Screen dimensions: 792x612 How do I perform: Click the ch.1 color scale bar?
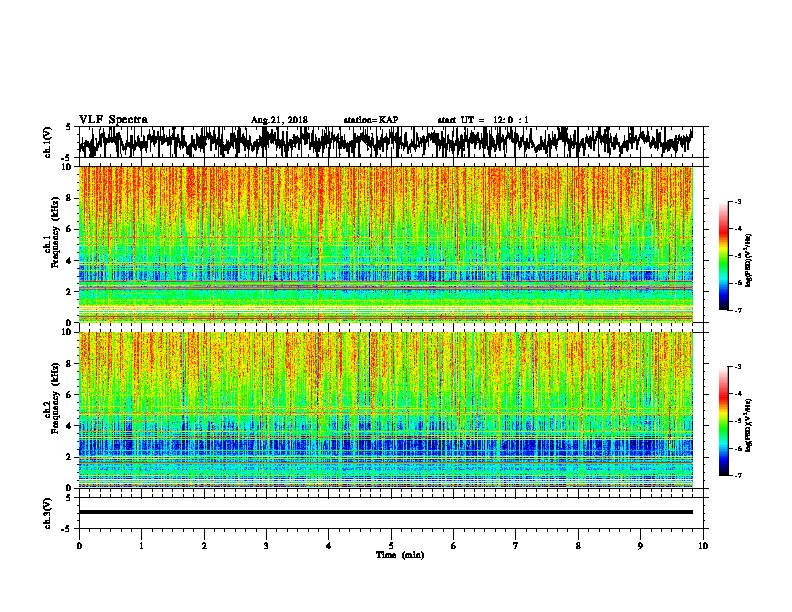[x=724, y=256]
